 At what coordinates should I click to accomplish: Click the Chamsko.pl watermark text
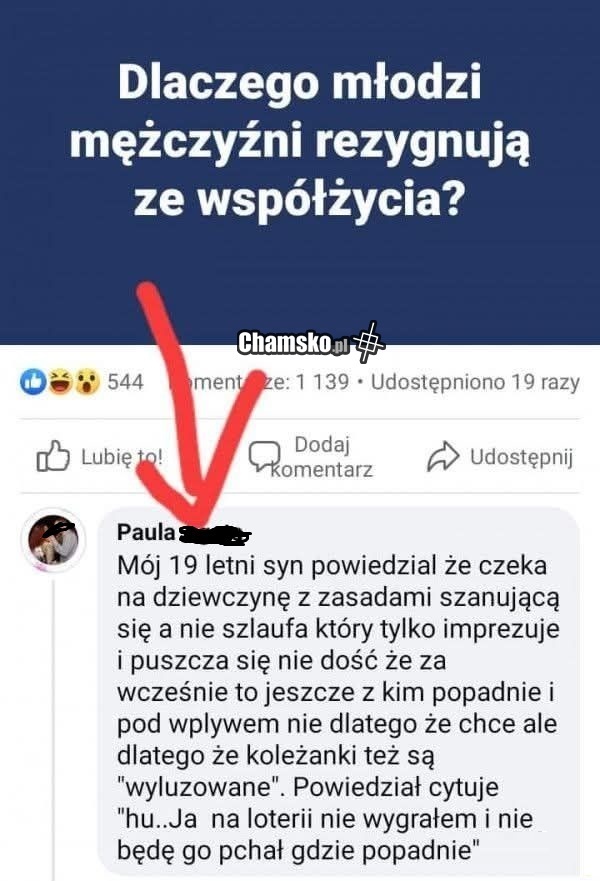[x=293, y=343]
